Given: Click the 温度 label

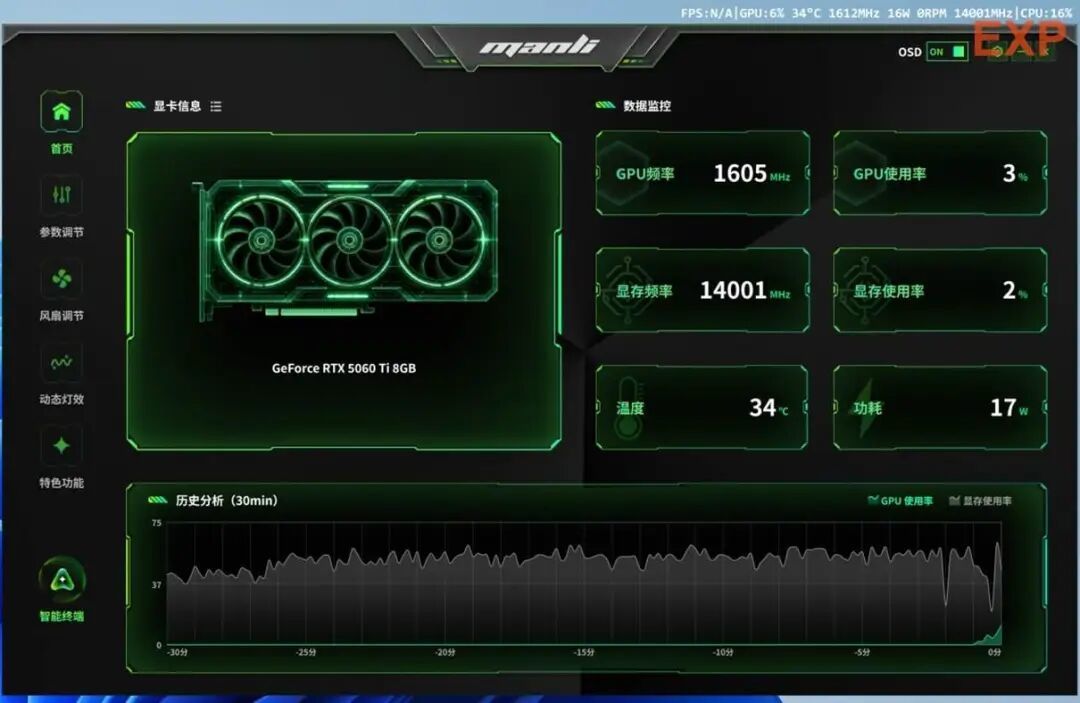Looking at the screenshot, I should tap(630, 408).
